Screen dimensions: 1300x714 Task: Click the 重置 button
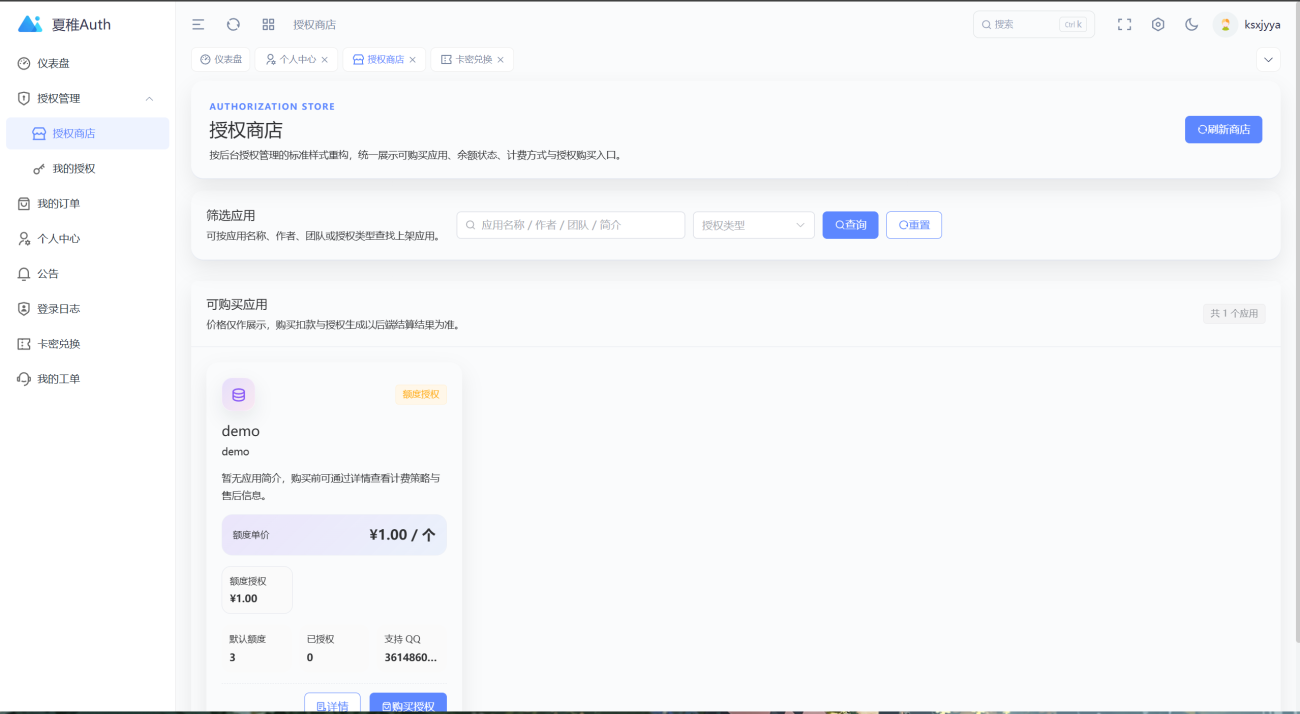coord(914,225)
